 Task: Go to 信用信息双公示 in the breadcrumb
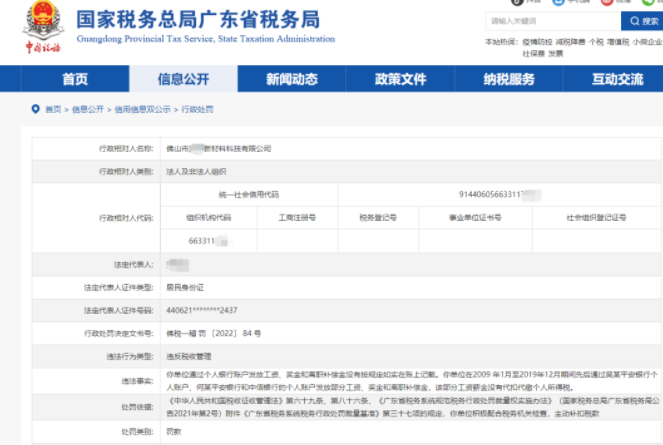click(x=142, y=110)
